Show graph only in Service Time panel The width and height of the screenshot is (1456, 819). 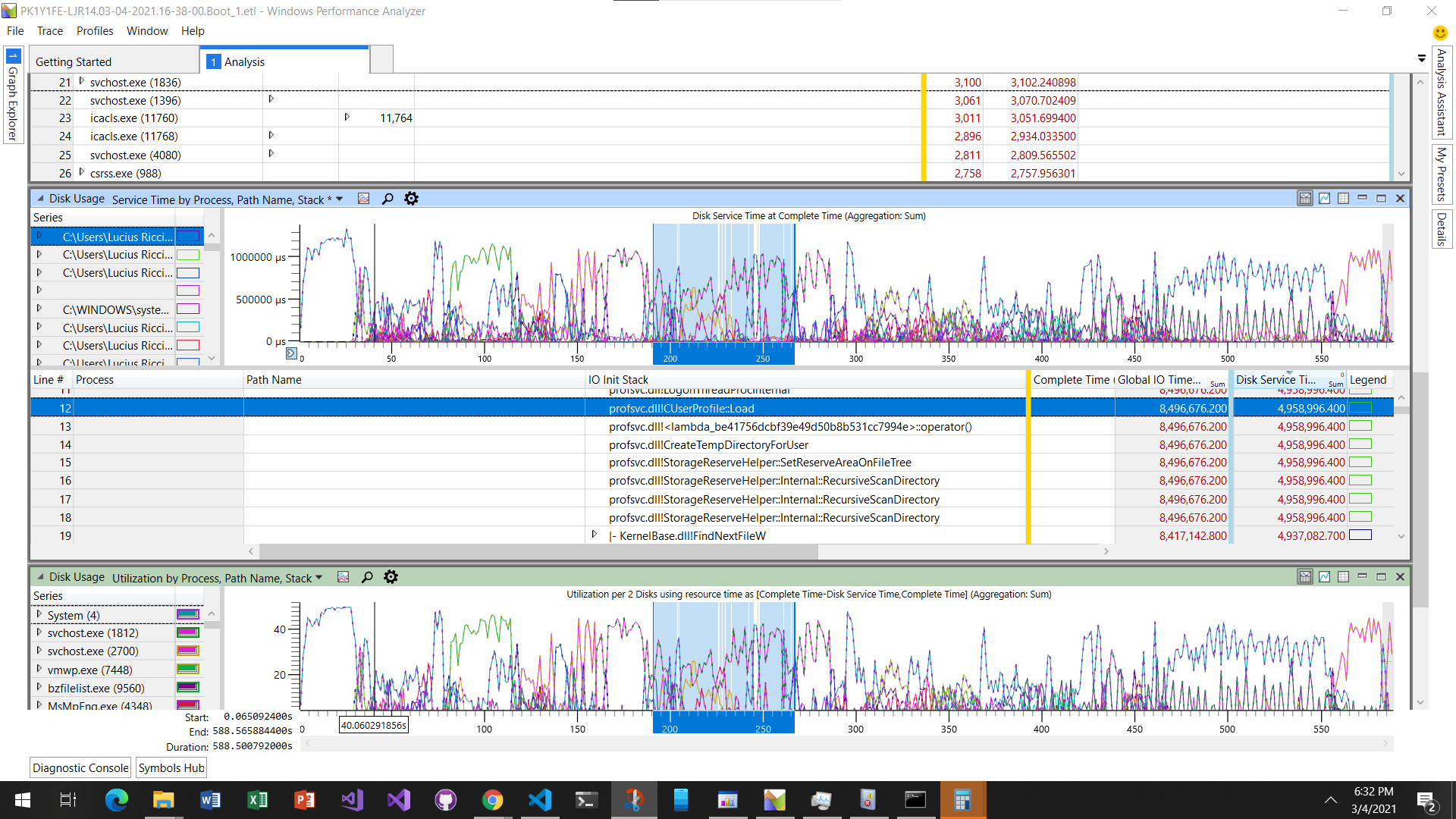pyautogui.click(x=1324, y=199)
